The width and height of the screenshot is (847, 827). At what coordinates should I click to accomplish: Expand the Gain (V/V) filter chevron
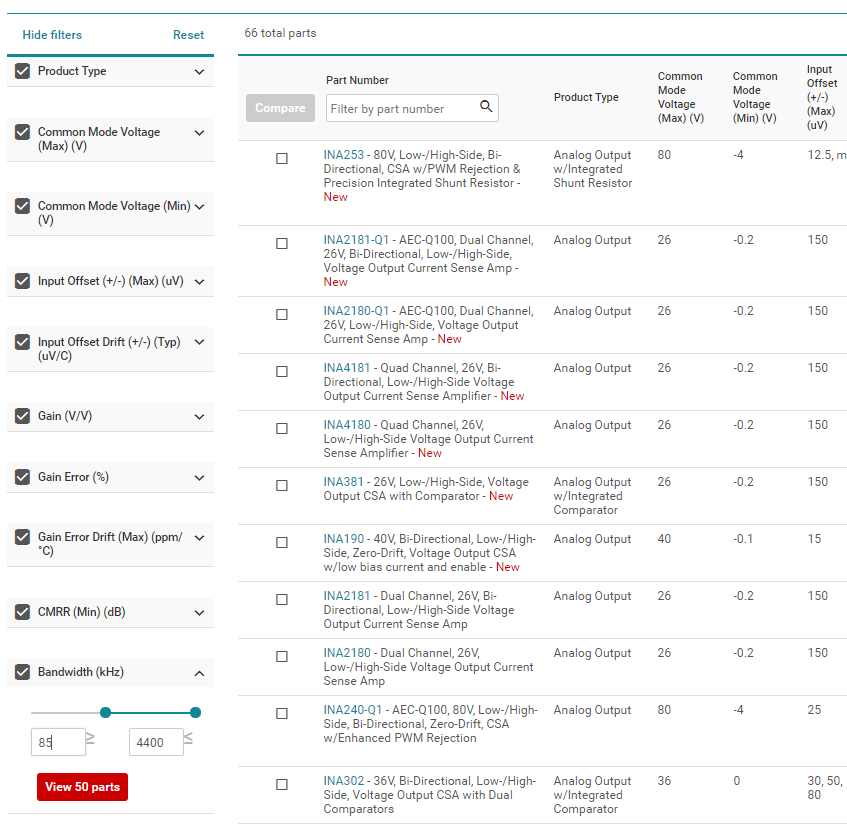(199, 417)
